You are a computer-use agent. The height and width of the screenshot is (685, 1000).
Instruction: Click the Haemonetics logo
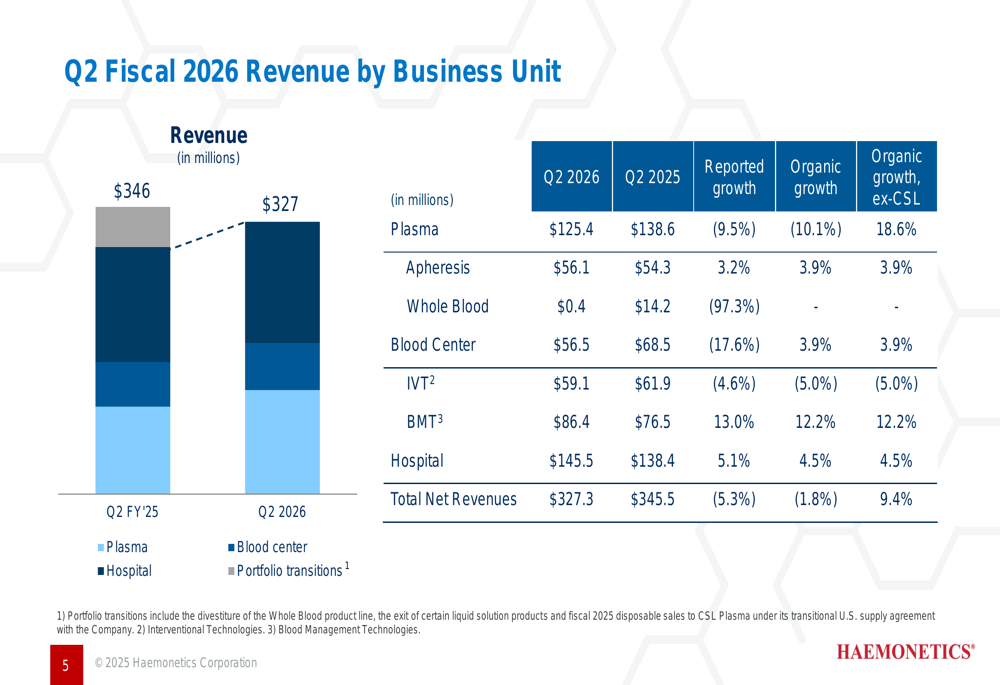(x=905, y=653)
